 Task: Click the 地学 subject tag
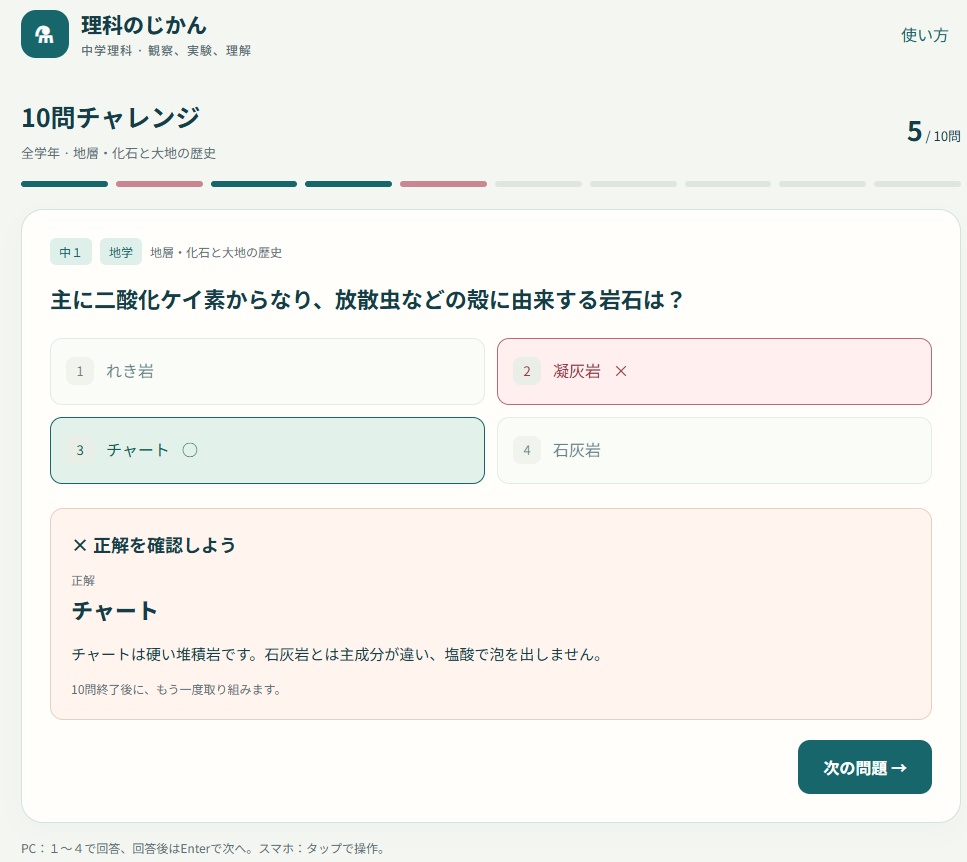[121, 252]
